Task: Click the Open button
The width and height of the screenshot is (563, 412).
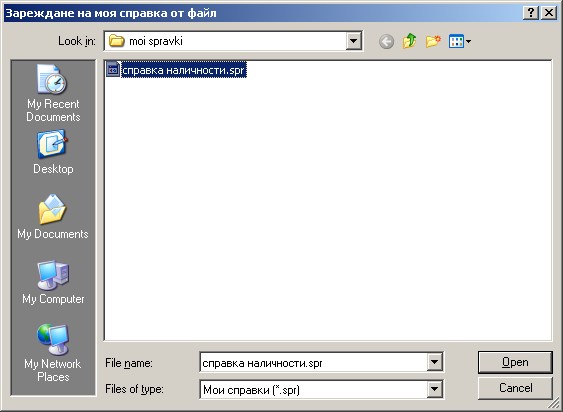Action: tap(515, 362)
